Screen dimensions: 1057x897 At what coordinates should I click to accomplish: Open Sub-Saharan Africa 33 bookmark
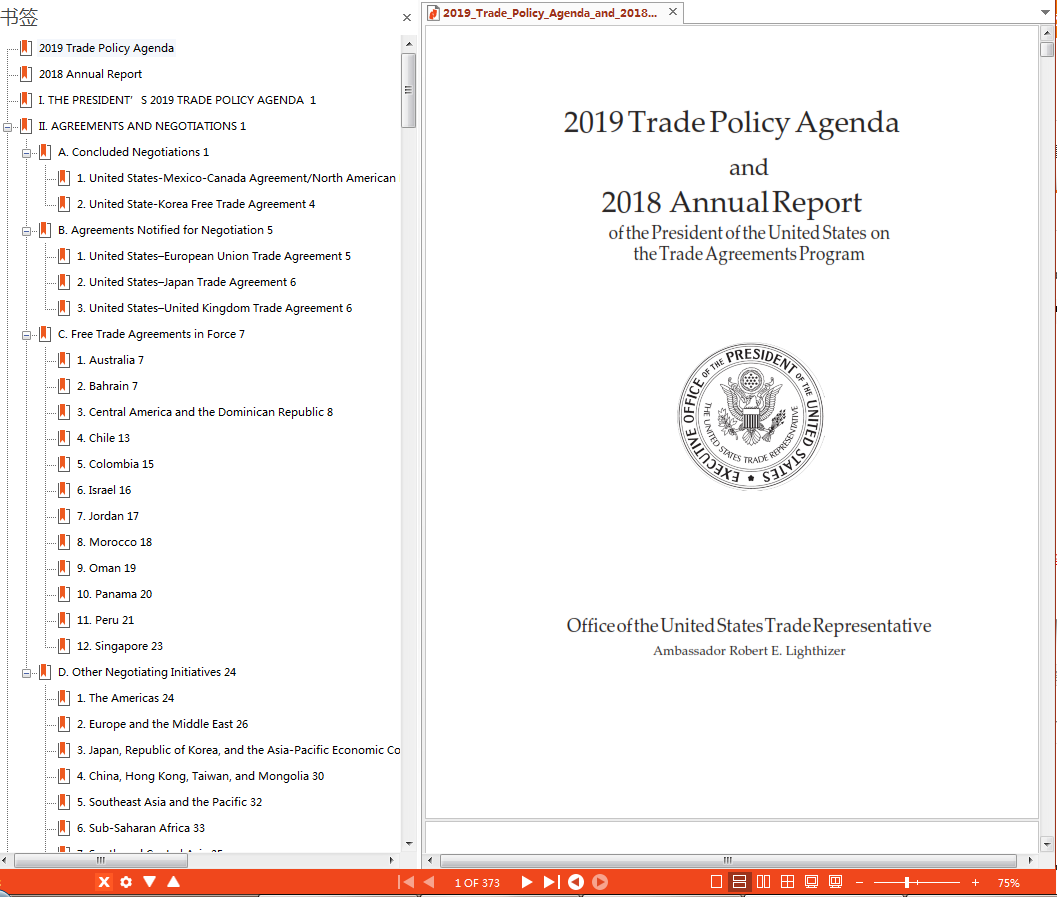coord(141,828)
